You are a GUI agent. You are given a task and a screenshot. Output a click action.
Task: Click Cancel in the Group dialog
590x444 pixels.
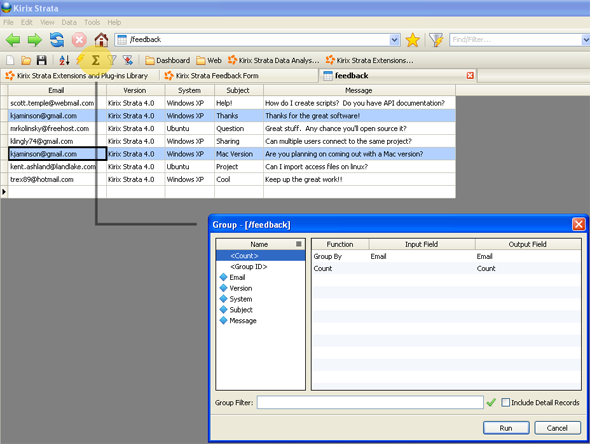pos(557,428)
